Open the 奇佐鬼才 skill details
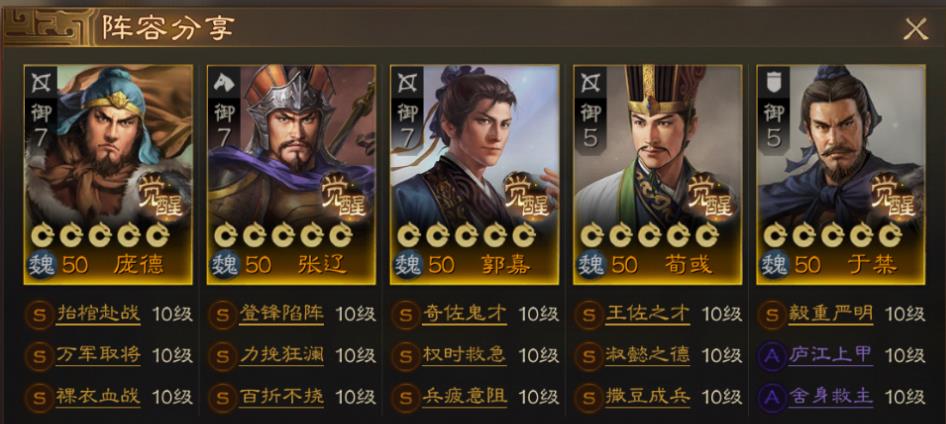This screenshot has width=946, height=424. pyautogui.click(x=464, y=314)
